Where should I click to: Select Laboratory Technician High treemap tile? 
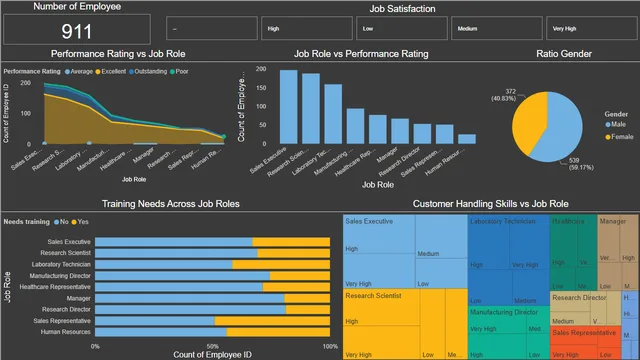pyautogui.click(x=489, y=242)
